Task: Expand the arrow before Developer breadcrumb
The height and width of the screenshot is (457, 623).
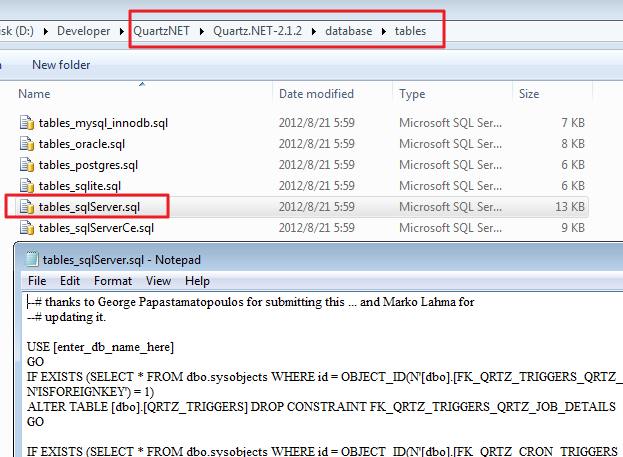Action: coord(46,31)
